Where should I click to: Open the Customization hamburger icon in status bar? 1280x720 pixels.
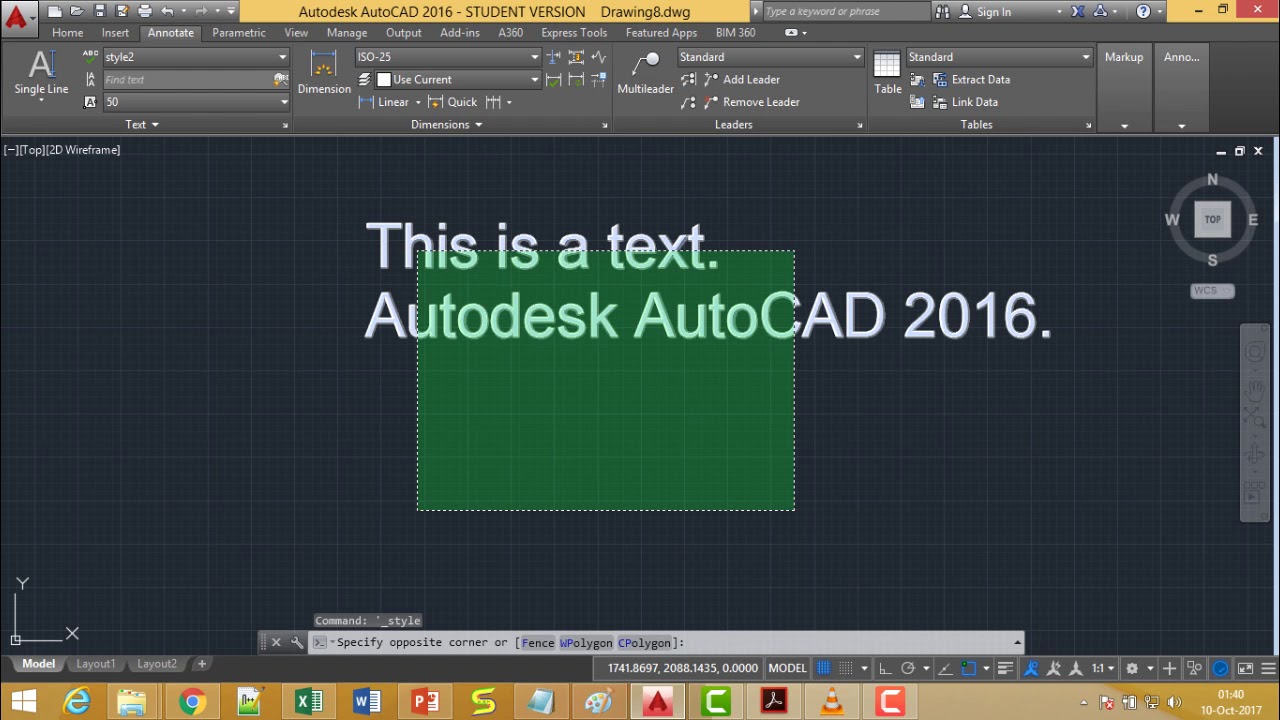(1268, 668)
